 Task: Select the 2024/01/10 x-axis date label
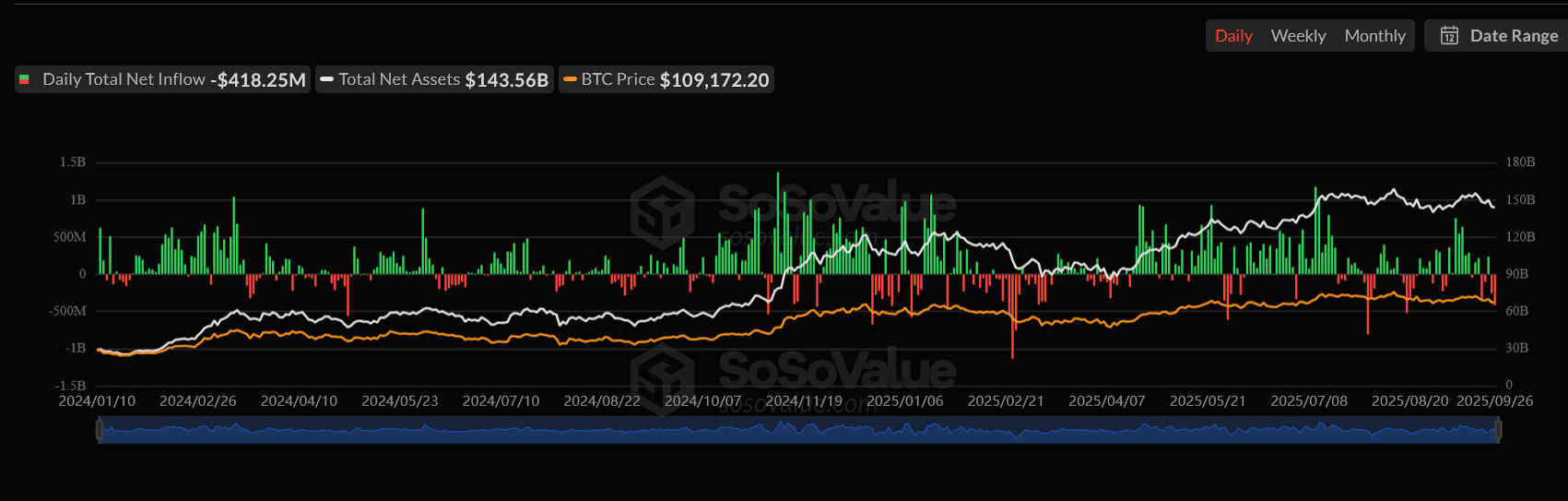[x=97, y=401]
